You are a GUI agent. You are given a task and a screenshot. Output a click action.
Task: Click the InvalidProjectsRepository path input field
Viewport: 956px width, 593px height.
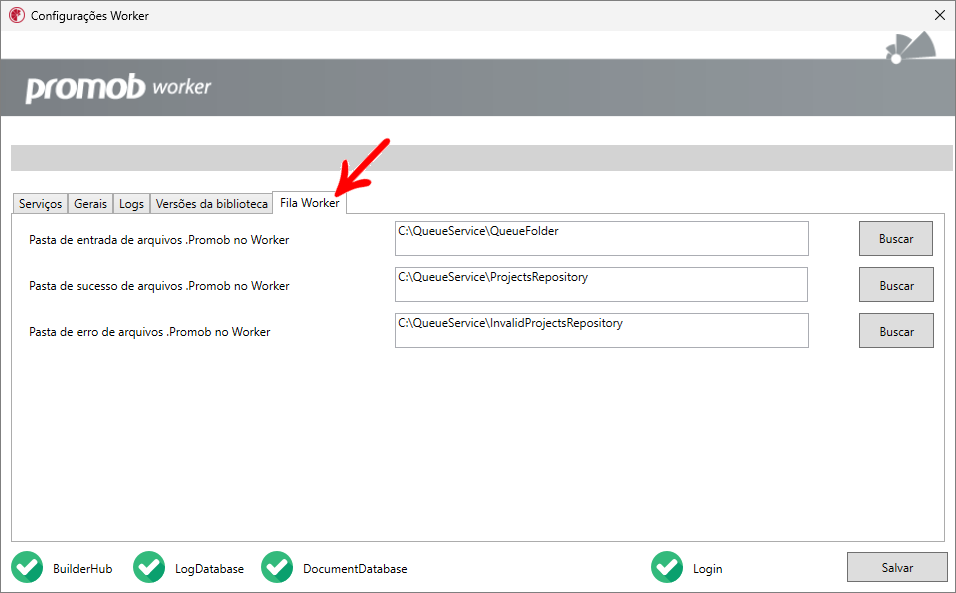pyautogui.click(x=602, y=331)
